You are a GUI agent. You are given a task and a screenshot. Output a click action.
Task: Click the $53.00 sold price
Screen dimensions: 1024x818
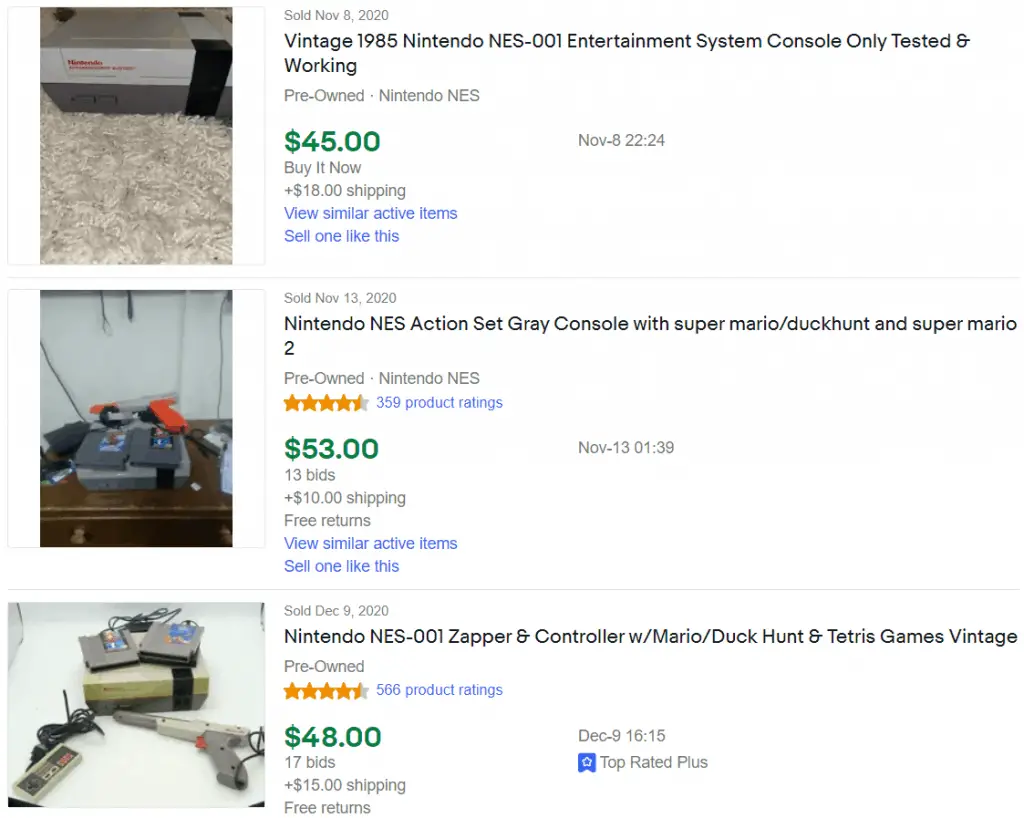pyautogui.click(x=331, y=449)
